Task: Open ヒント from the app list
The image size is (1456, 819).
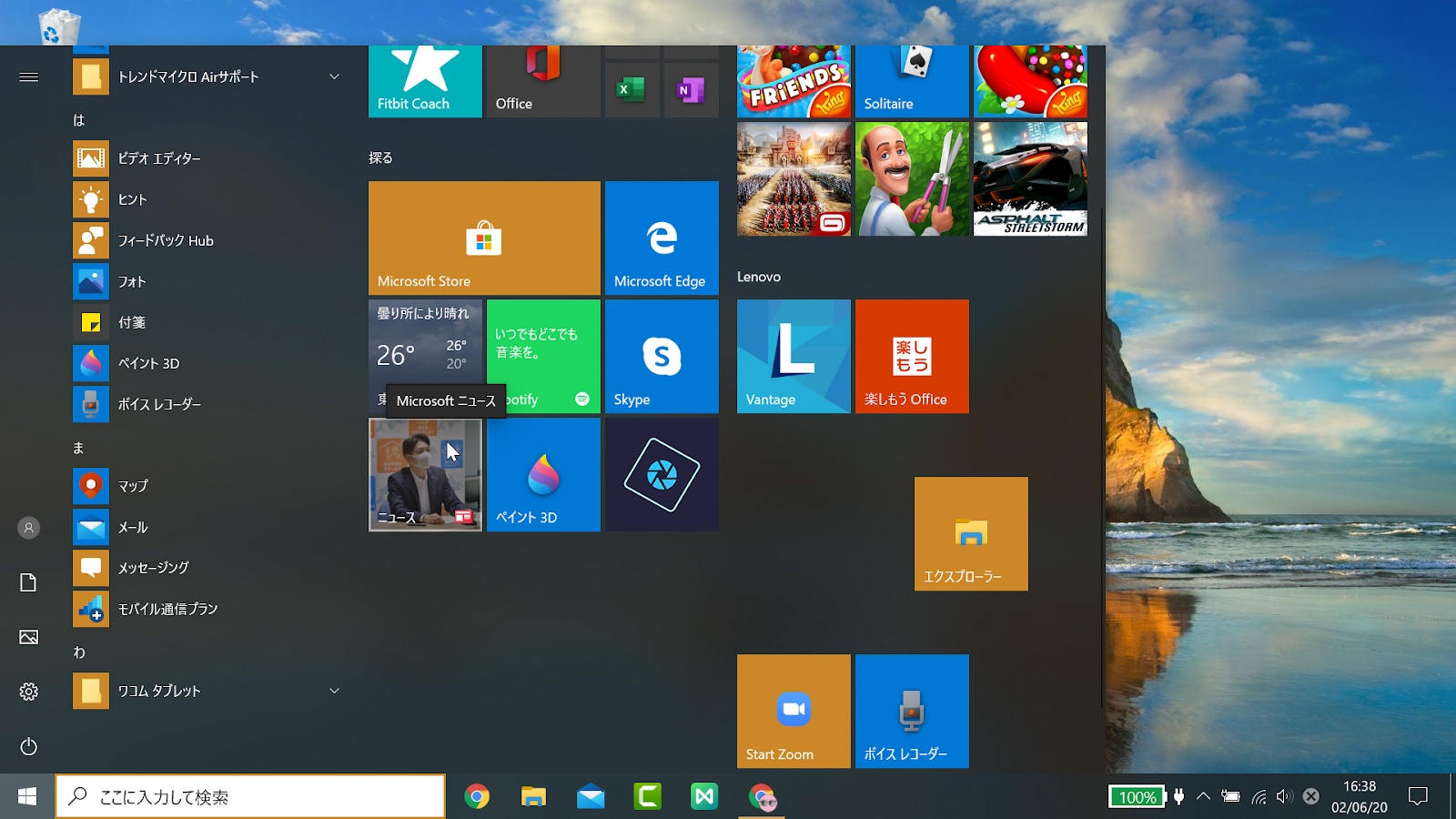Action: 209,200
